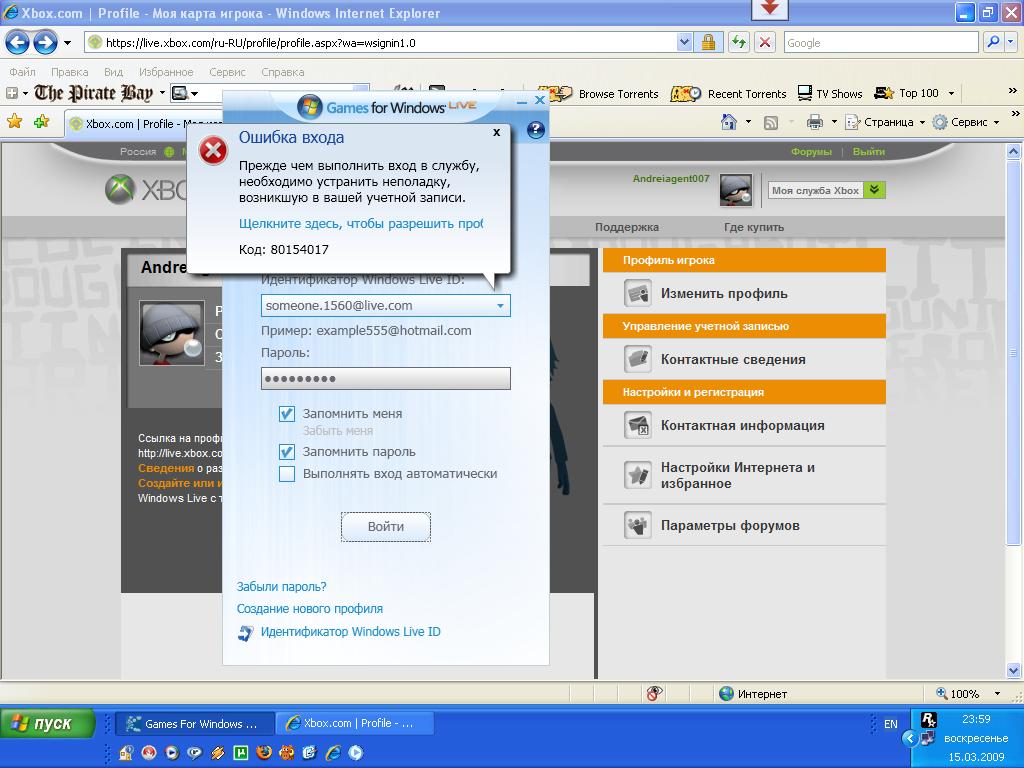Click the Поддержка navigation link
1024x768 pixels.
click(x=626, y=227)
